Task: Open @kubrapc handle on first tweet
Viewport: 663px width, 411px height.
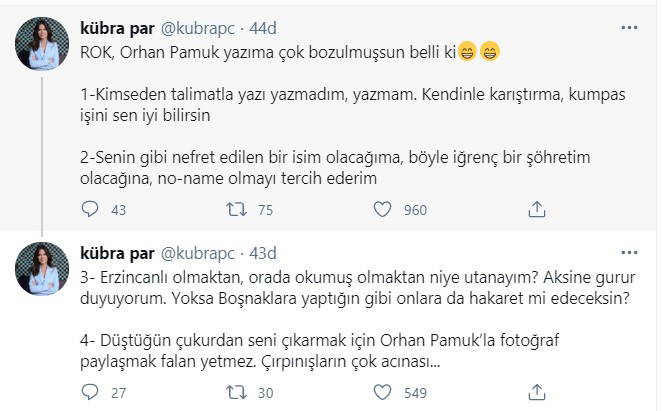Action: click(x=199, y=23)
